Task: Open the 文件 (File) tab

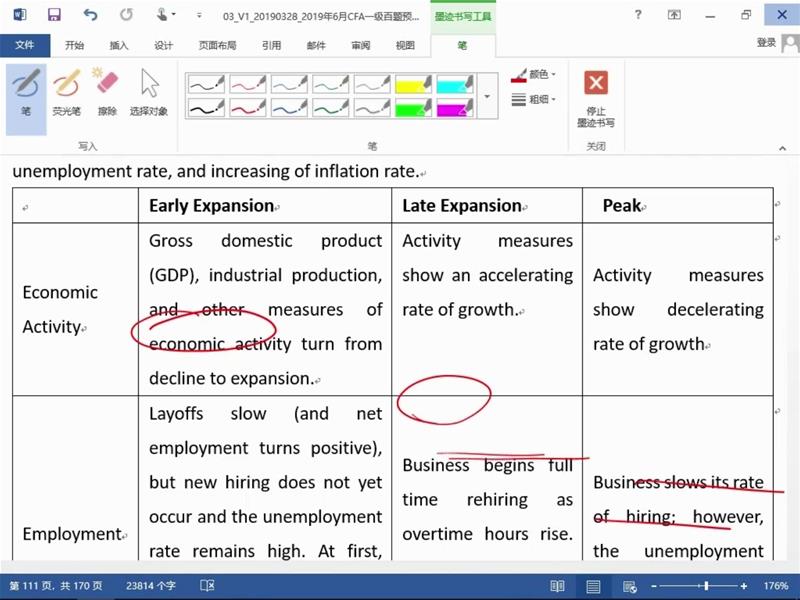Action: click(25, 45)
